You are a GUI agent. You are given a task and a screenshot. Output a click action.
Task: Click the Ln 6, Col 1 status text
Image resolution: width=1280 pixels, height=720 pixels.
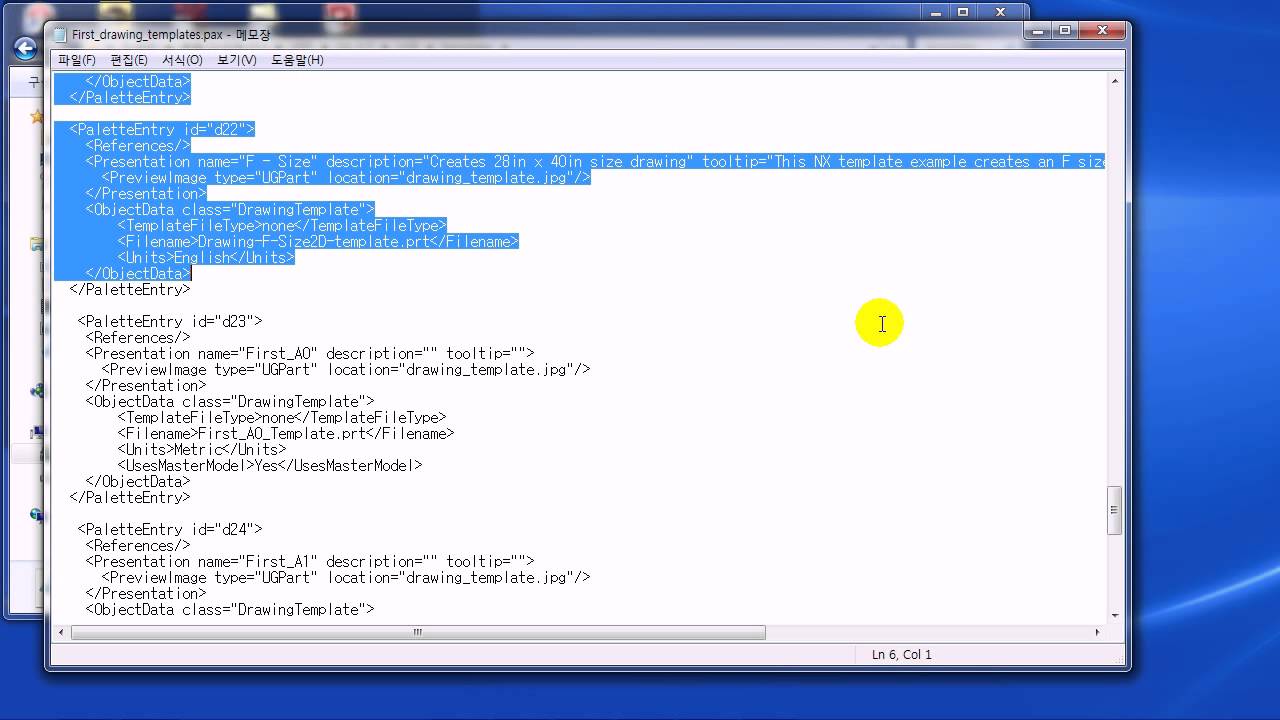pyautogui.click(x=902, y=655)
